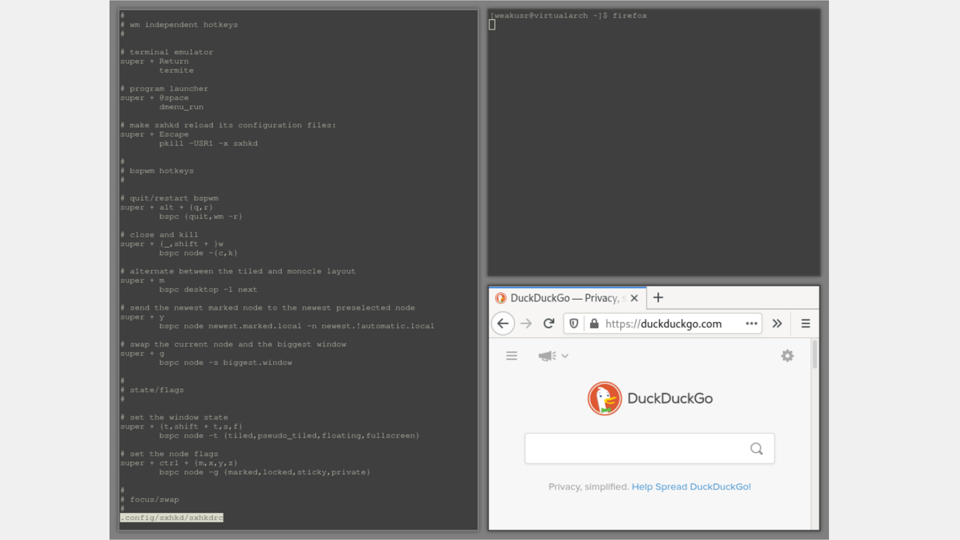Reload the DuckDuckGo page
The image size is (960, 540).
549,324
